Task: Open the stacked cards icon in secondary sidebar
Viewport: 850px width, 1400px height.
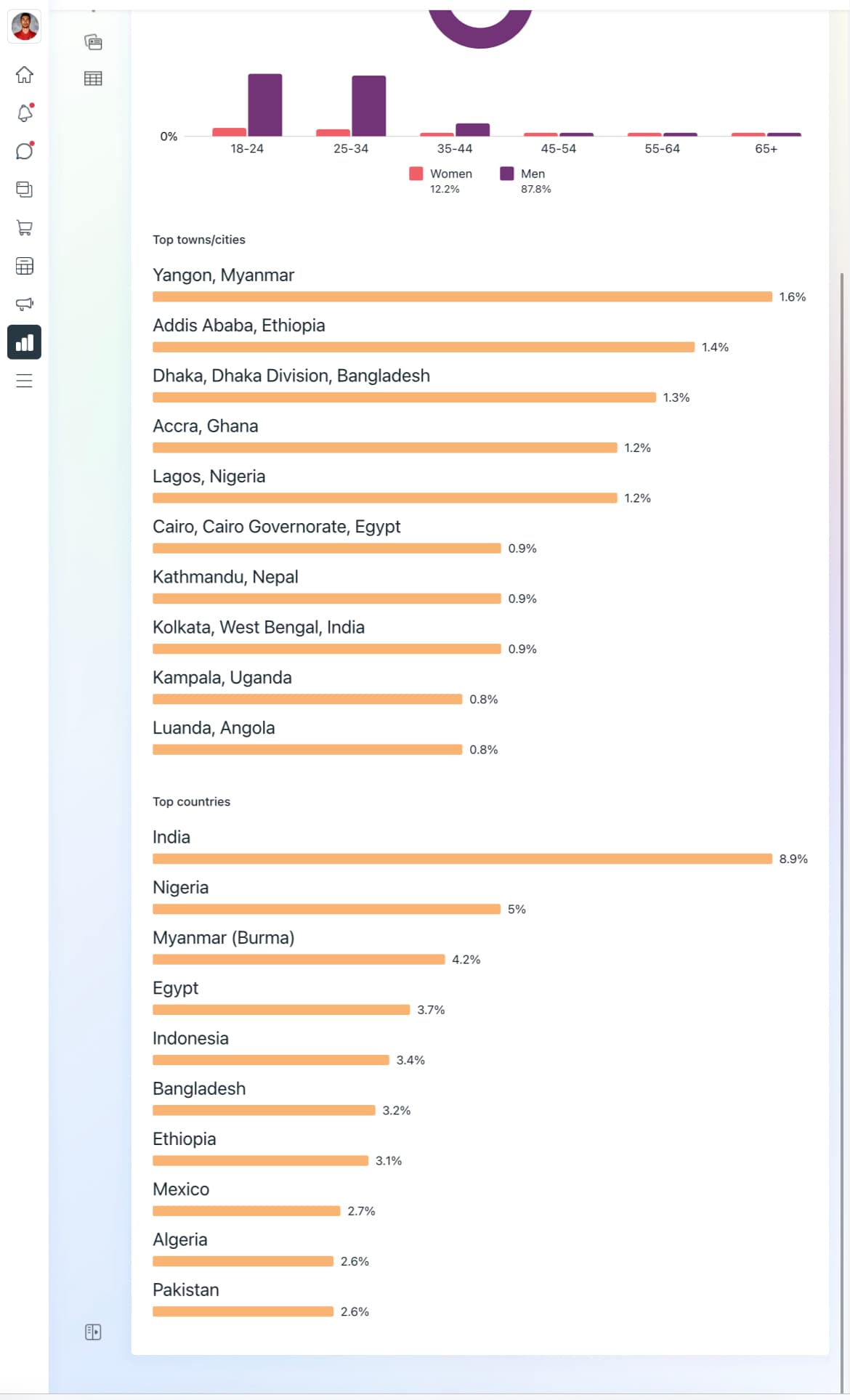Action: (93, 42)
